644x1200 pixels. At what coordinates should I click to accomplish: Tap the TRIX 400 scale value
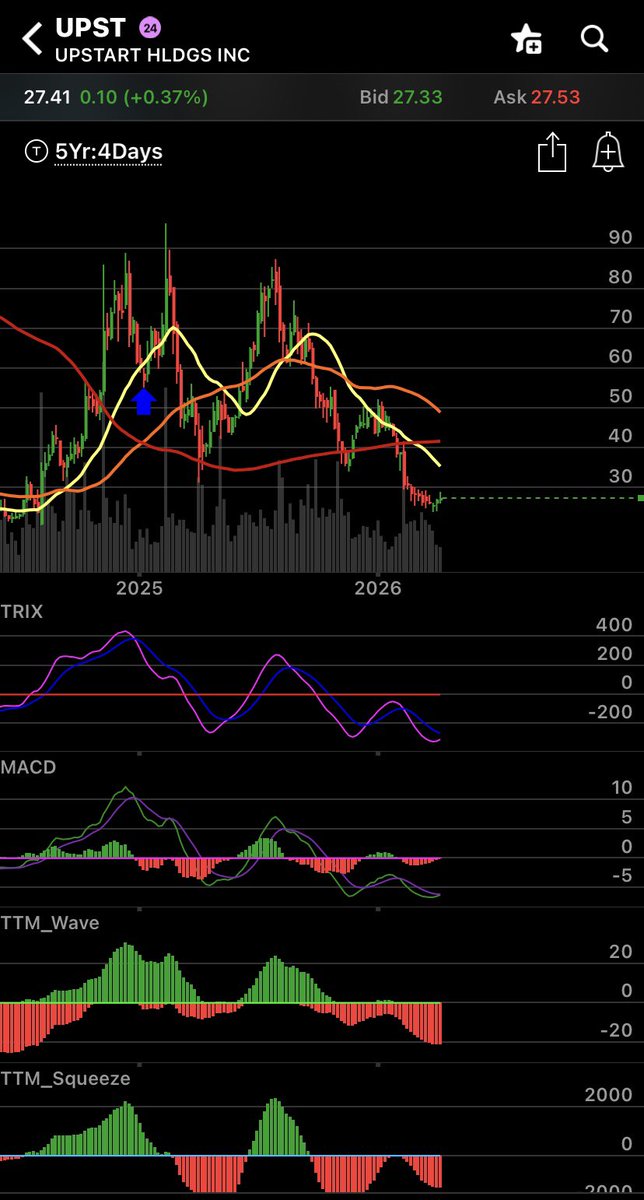(x=613, y=625)
